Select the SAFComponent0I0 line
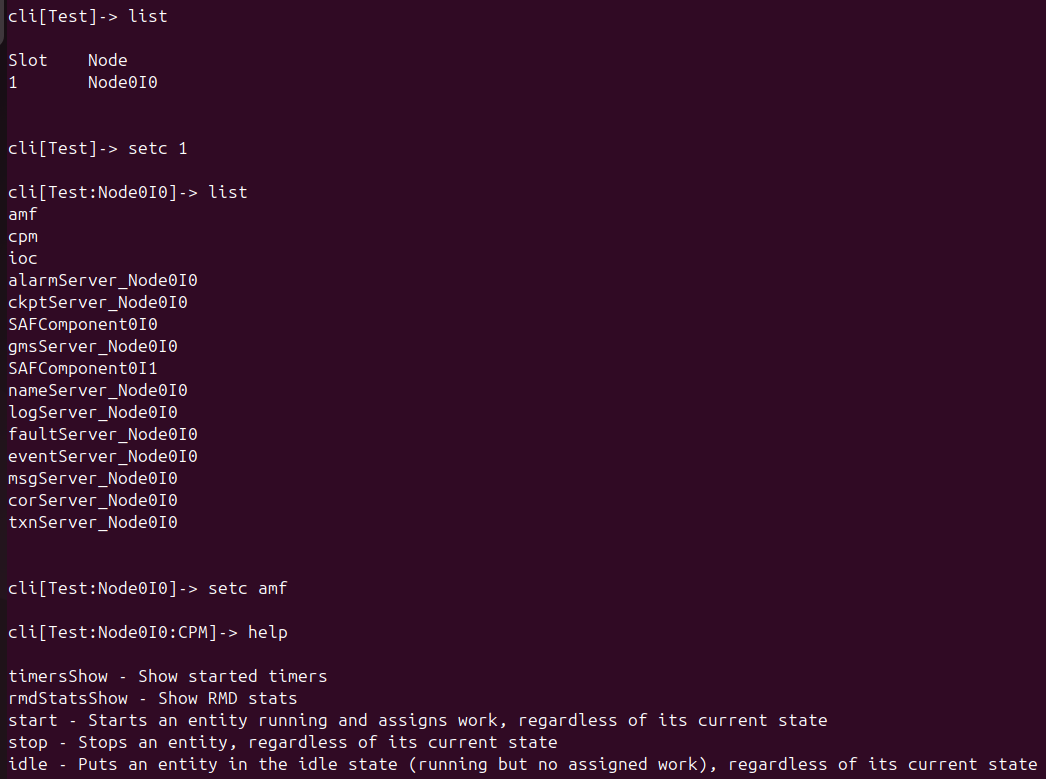The image size is (1046, 779). tap(82, 325)
